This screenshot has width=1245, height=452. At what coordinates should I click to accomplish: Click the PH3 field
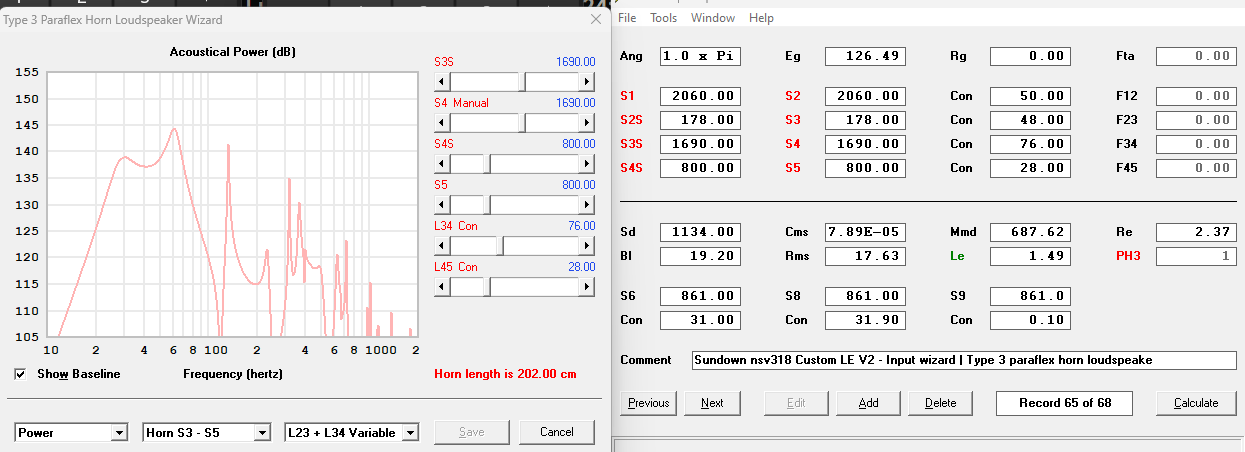(1196, 256)
